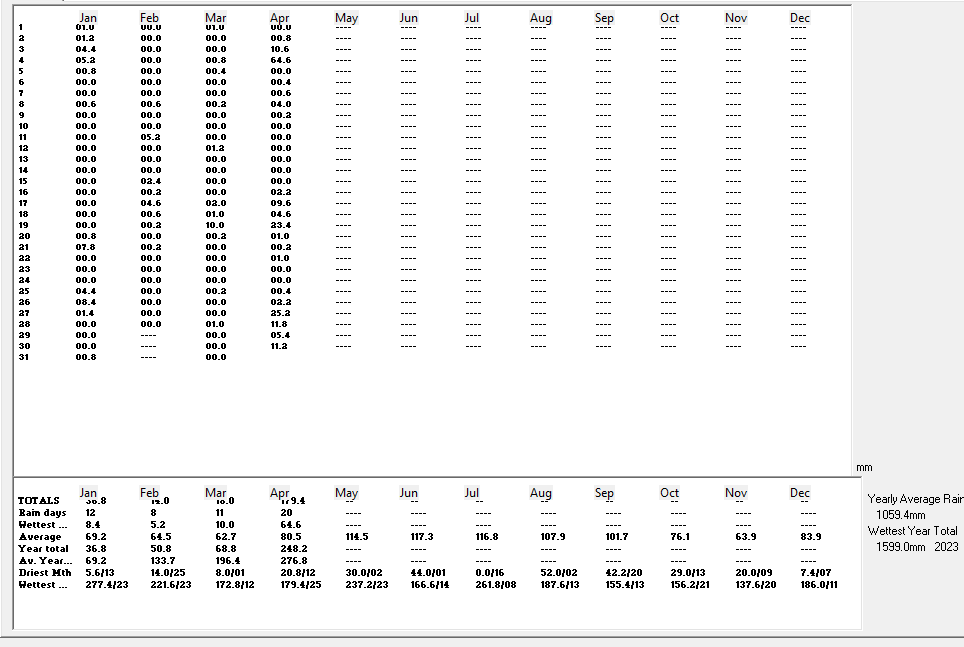Select the Aug header in totals panel
The height and width of the screenshot is (647, 964).
click(x=540, y=493)
